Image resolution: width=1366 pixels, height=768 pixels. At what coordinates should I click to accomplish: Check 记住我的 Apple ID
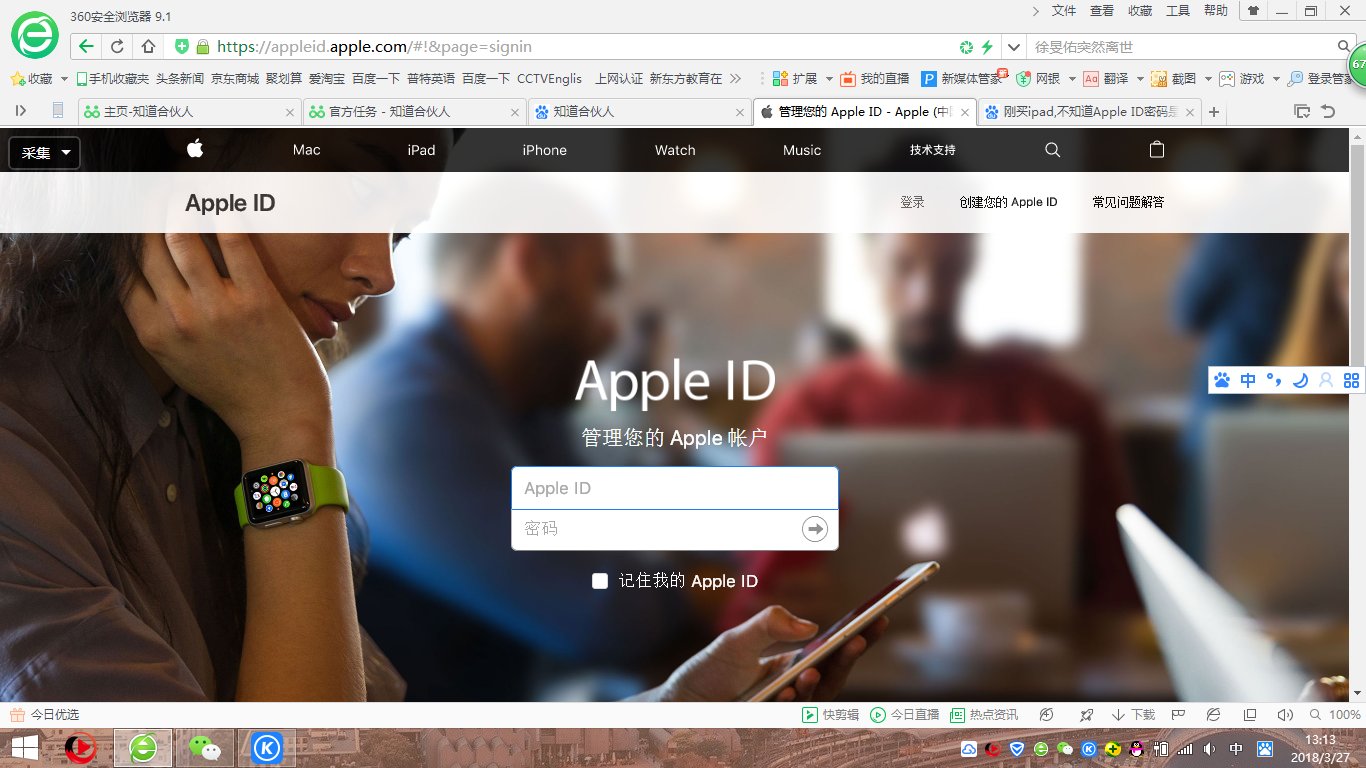[x=600, y=580]
